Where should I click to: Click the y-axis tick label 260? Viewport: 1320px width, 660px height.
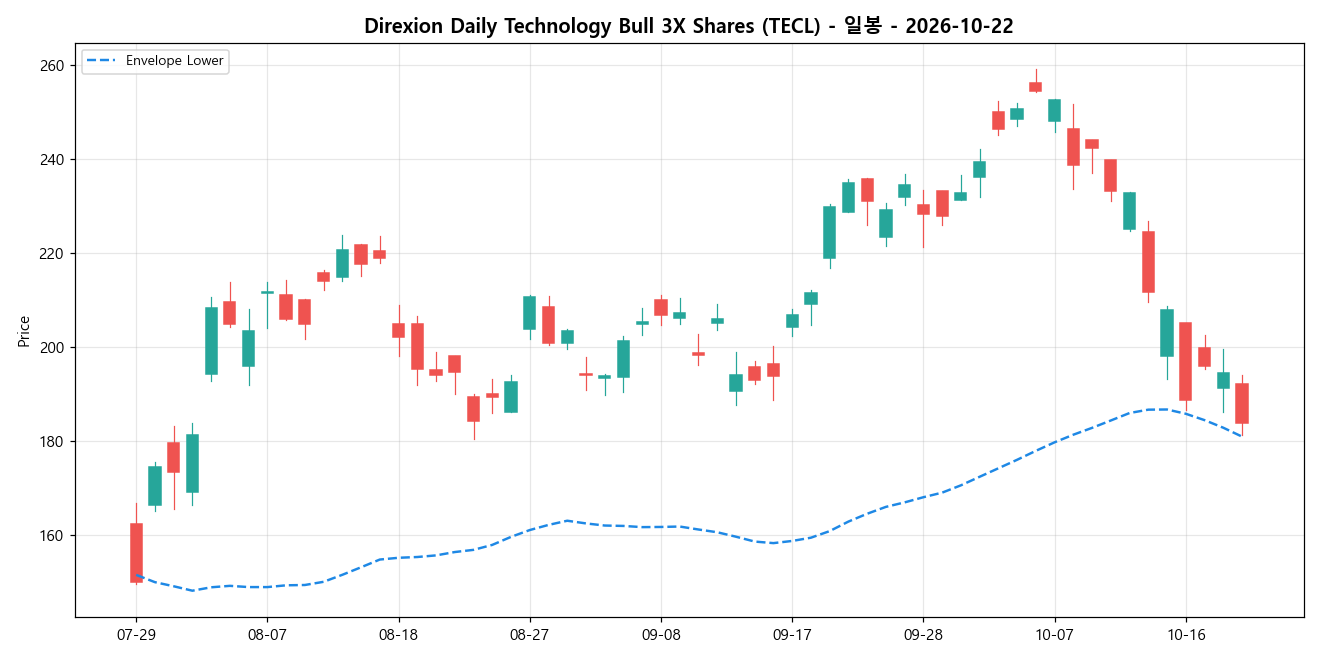(52, 66)
